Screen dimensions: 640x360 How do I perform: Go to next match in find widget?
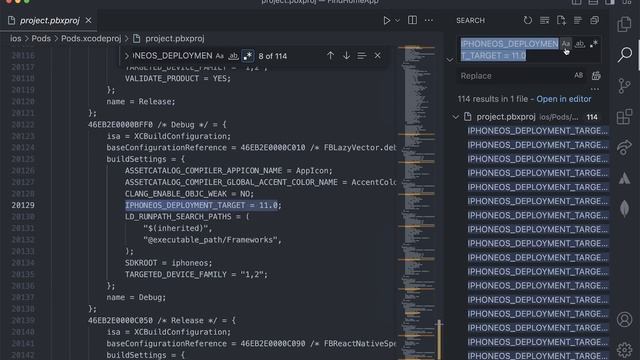click(x=346, y=56)
